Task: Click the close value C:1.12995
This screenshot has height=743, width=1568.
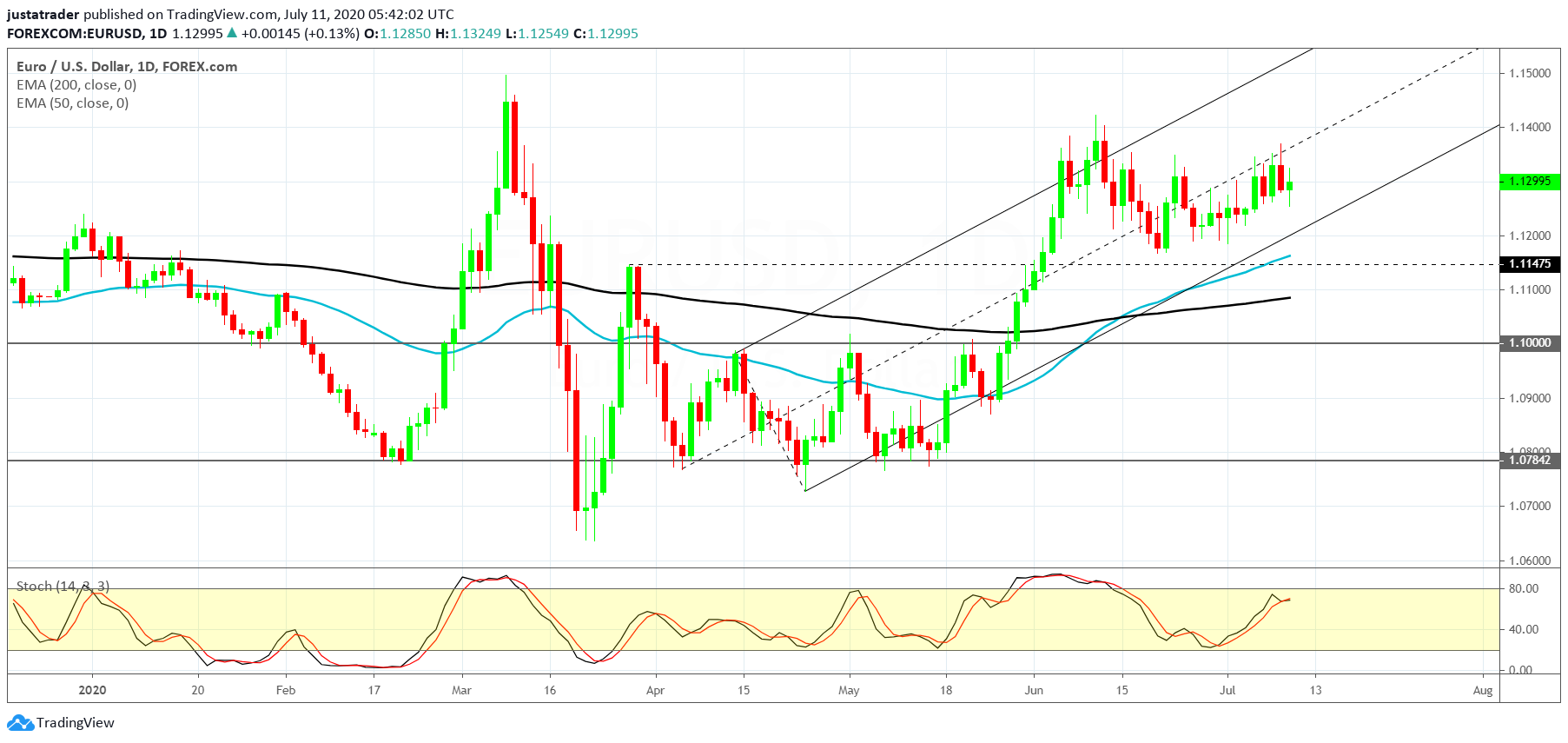Action: [x=605, y=33]
